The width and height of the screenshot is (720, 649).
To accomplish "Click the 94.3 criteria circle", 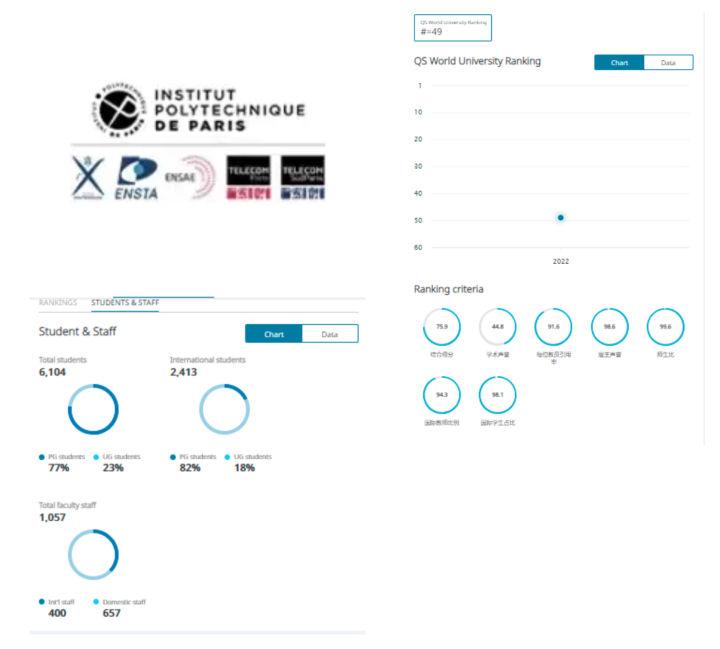I will [x=442, y=395].
